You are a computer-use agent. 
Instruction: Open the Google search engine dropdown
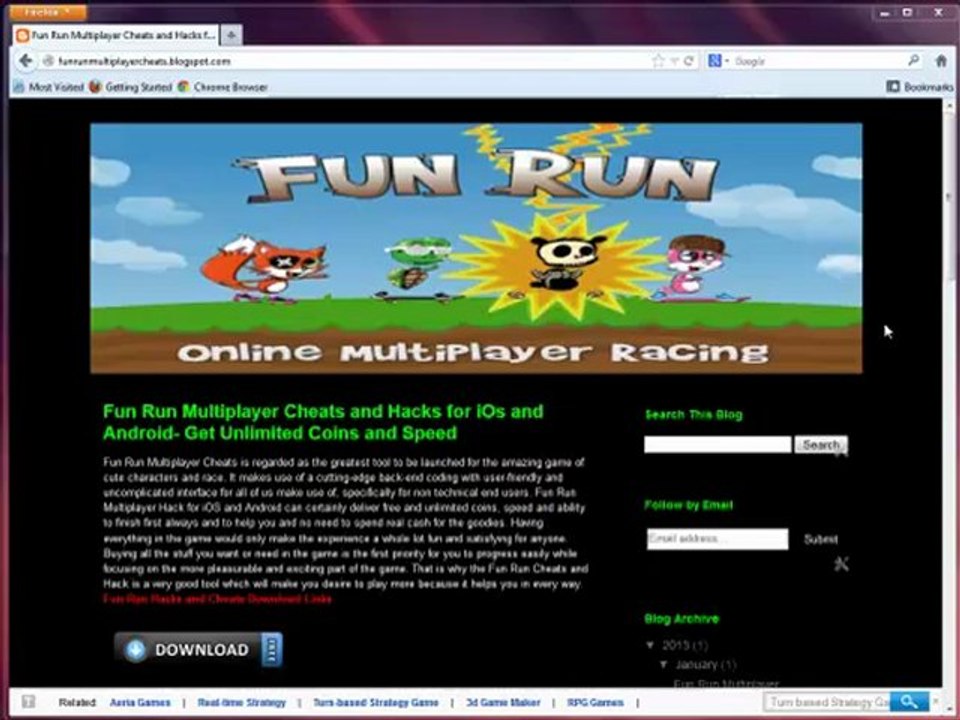(719, 61)
